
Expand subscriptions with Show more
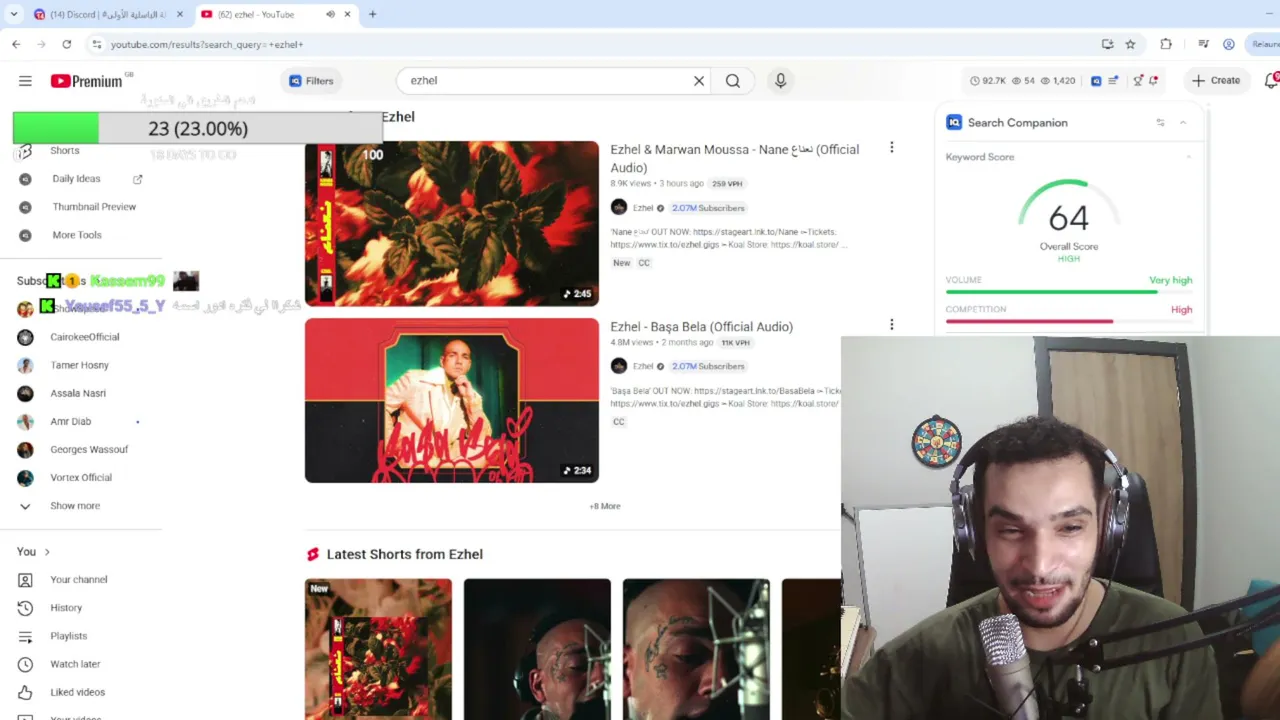click(x=75, y=506)
